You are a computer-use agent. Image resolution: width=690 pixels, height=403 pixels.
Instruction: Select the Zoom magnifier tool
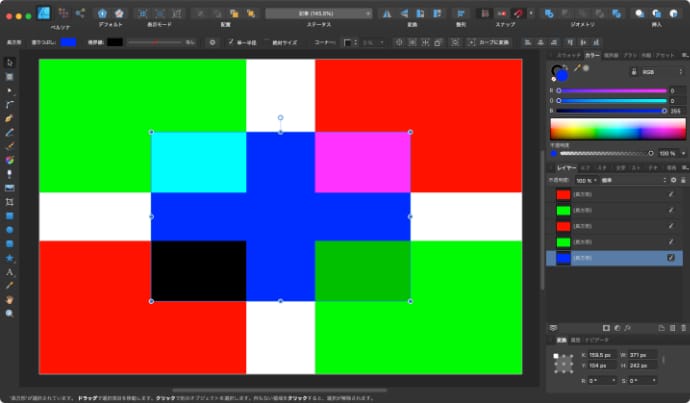pos(10,313)
